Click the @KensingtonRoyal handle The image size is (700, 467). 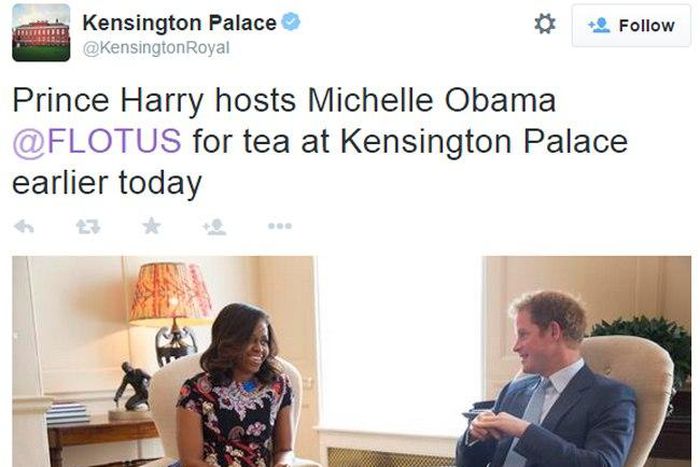(156, 48)
